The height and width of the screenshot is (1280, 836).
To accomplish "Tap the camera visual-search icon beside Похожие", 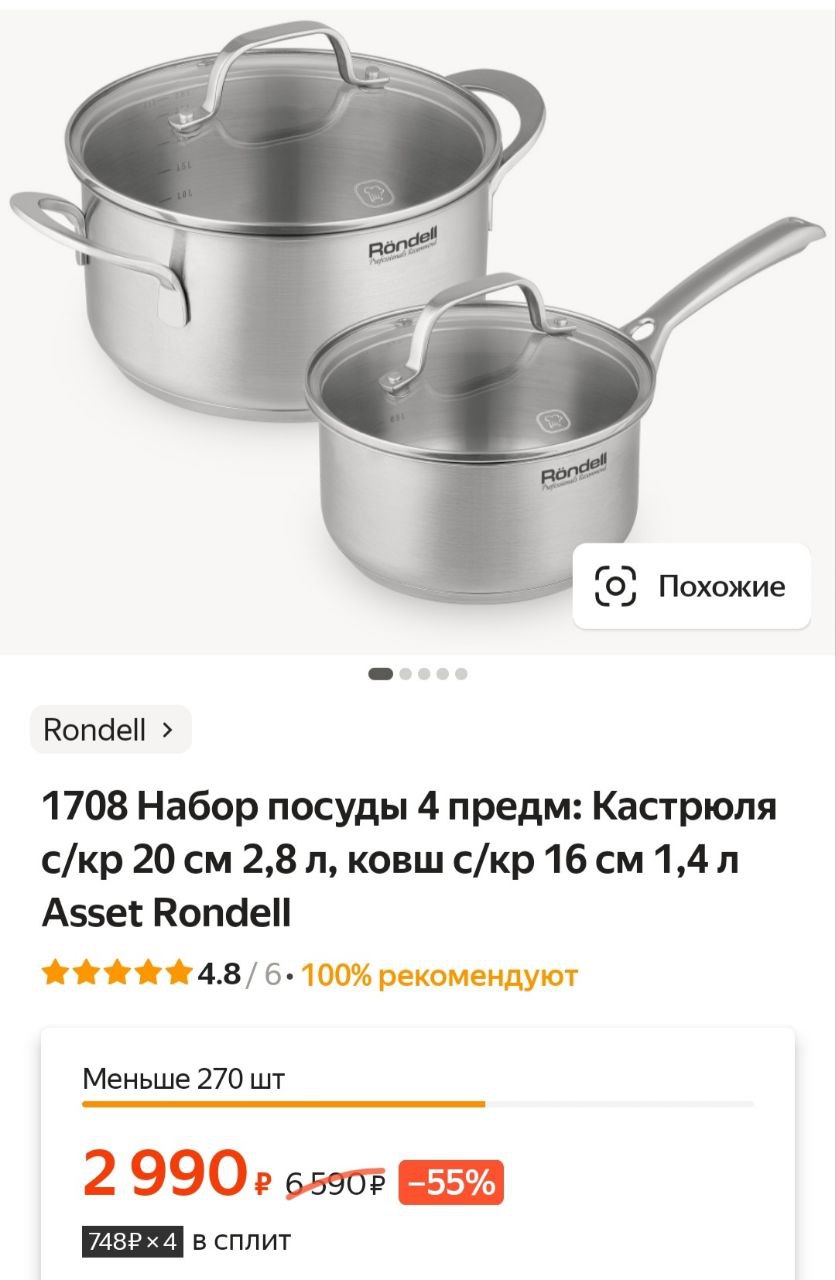I will tap(615, 586).
